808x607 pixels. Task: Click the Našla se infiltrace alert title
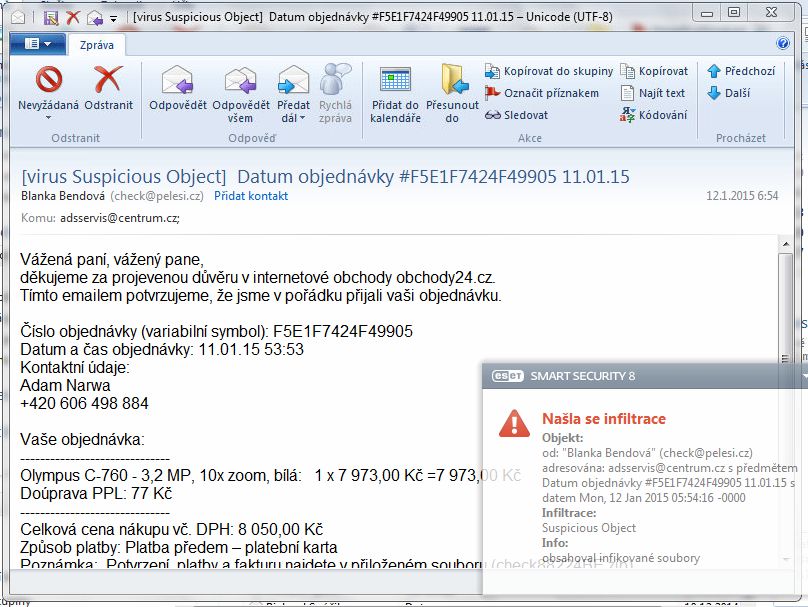(x=603, y=418)
